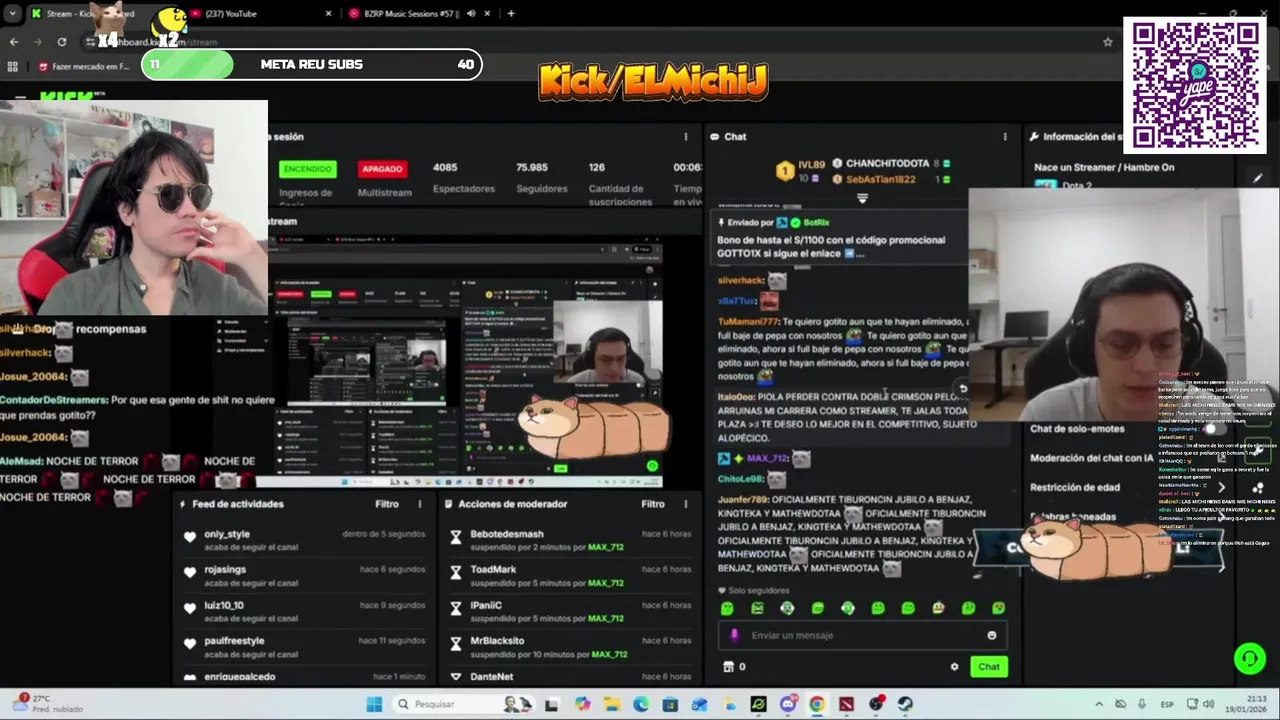Click Moderación del chat con IA setting

tap(1091, 458)
